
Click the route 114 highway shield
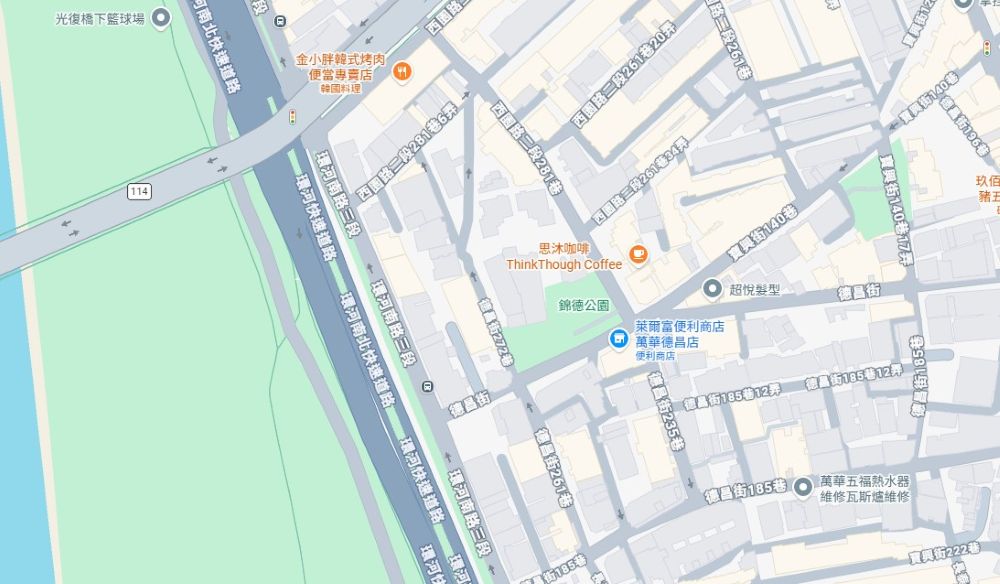(x=139, y=191)
